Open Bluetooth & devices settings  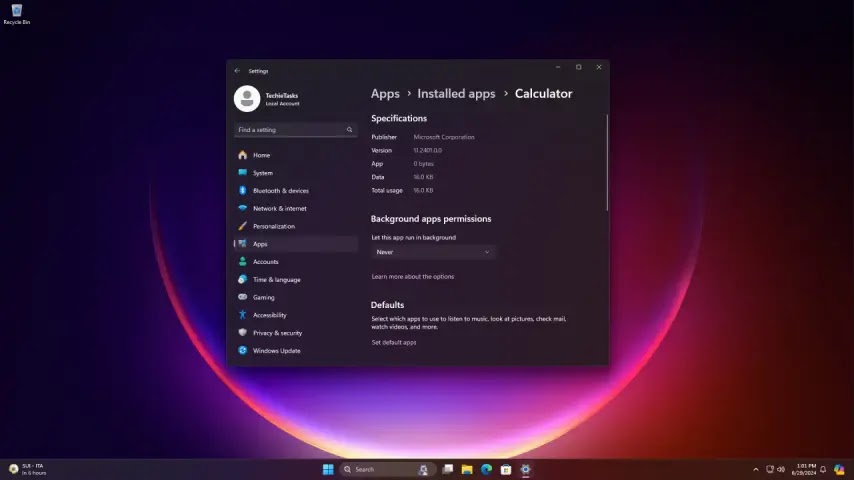[x=296, y=191]
